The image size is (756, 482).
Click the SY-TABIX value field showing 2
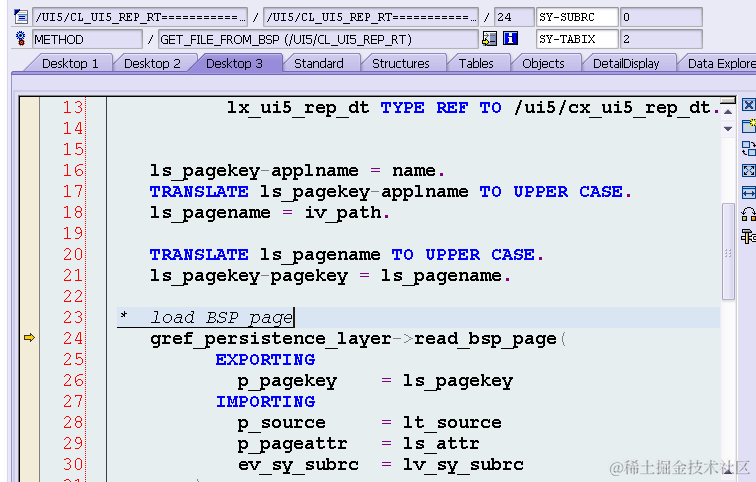pos(661,39)
